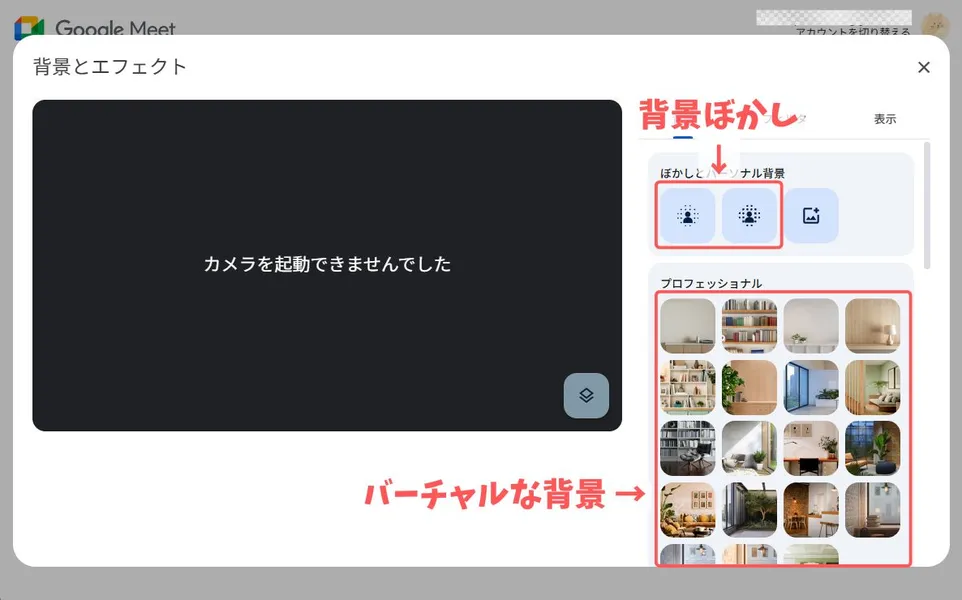962x600 pixels.
Task: Choose glass window city view background
Action: [x=811, y=387]
